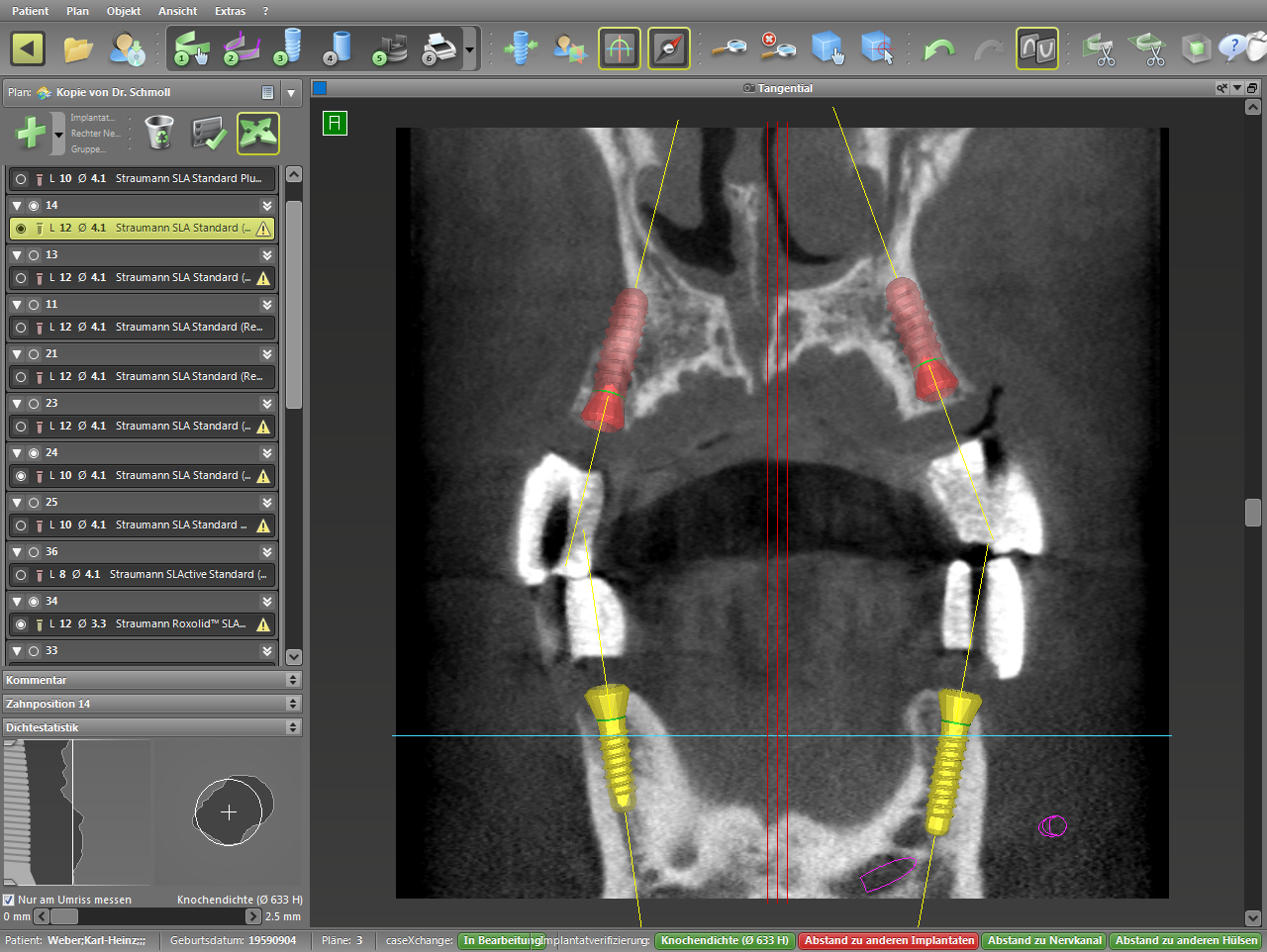Open the plan selector dropdown arrow
The height and width of the screenshot is (952, 1267).
click(x=291, y=93)
